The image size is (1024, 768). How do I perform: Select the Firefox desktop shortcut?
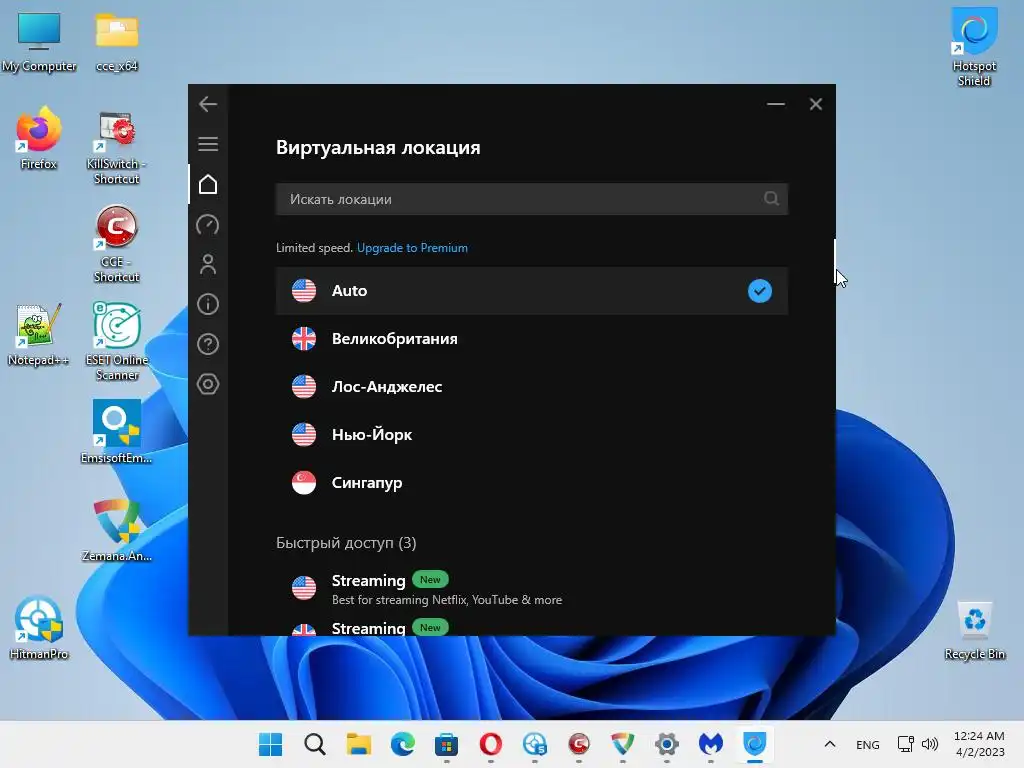point(39,138)
